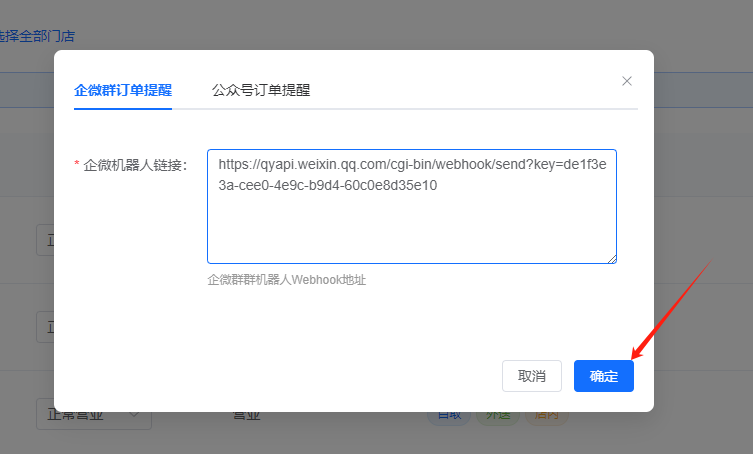
Task: Switch to 企微群订单提醒 tab
Action: coord(123,90)
